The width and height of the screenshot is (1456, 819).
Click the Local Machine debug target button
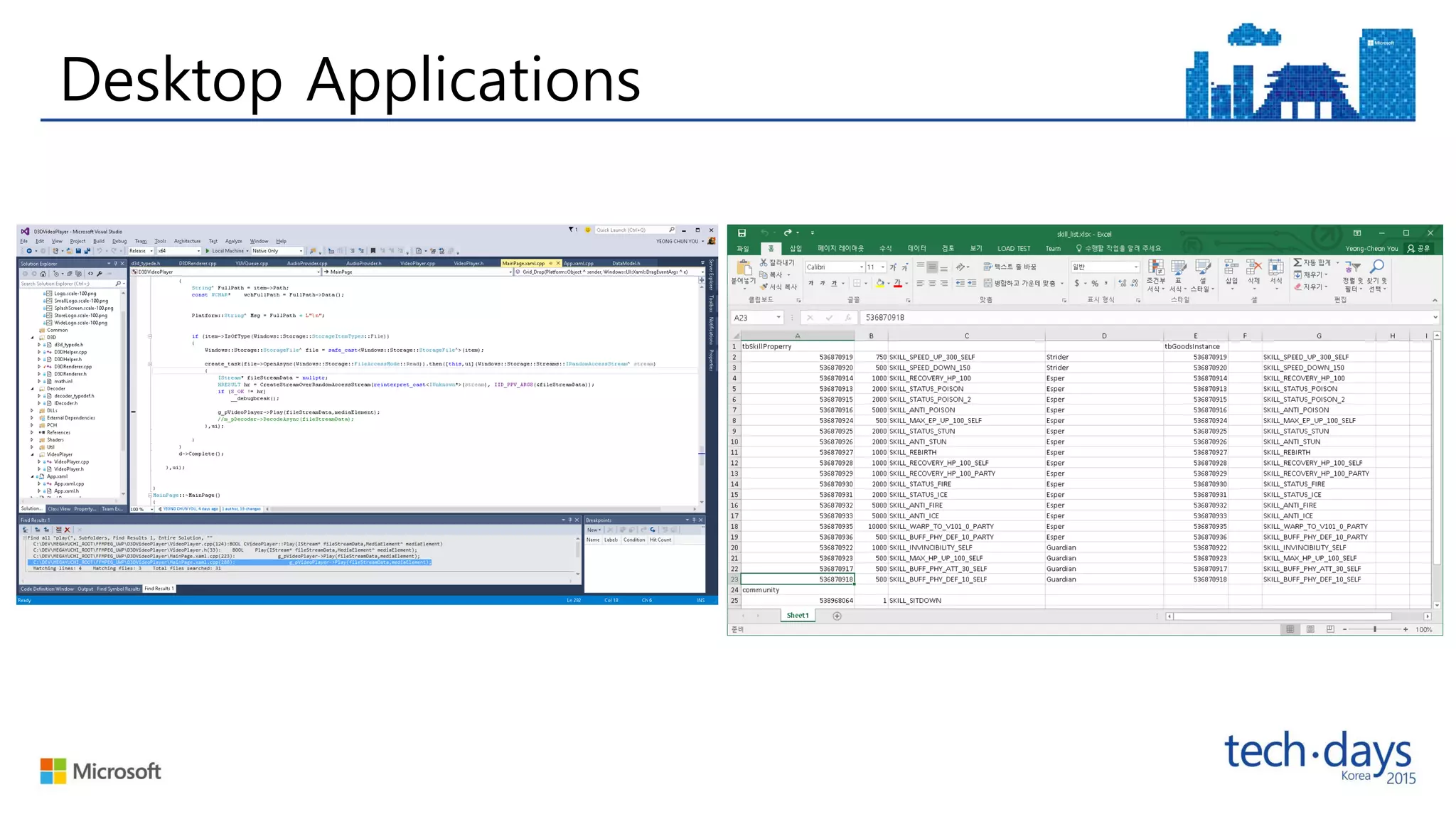pyautogui.click(x=226, y=251)
